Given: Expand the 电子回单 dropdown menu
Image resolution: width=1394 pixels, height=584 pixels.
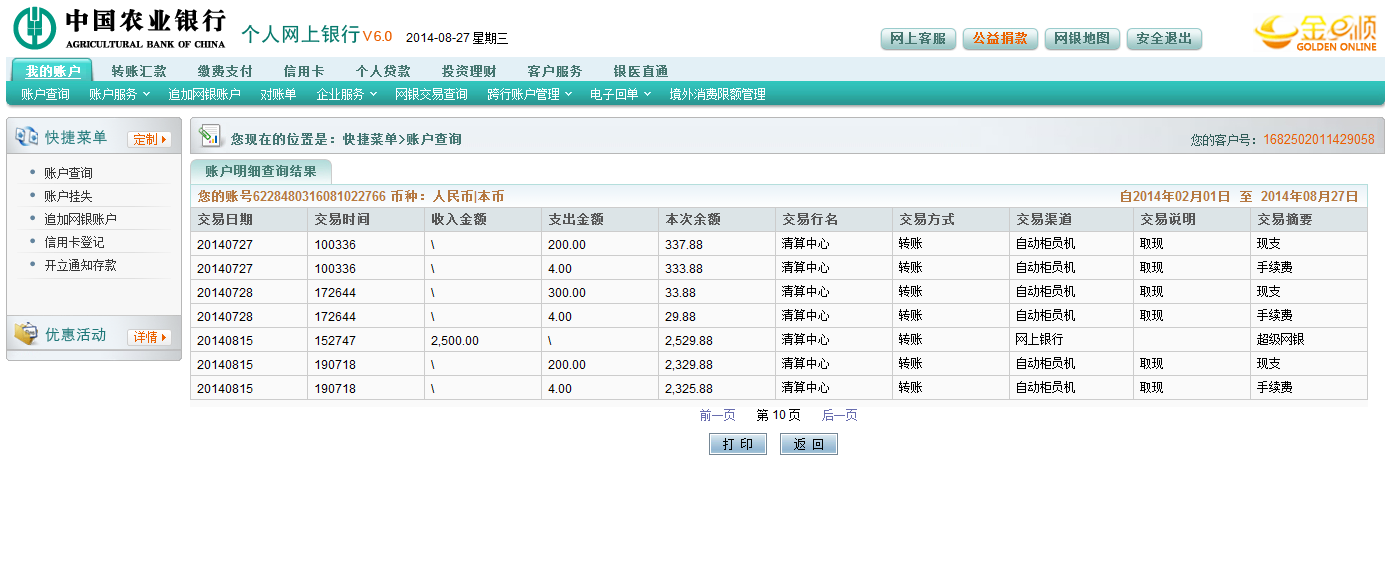Looking at the screenshot, I should (x=620, y=94).
